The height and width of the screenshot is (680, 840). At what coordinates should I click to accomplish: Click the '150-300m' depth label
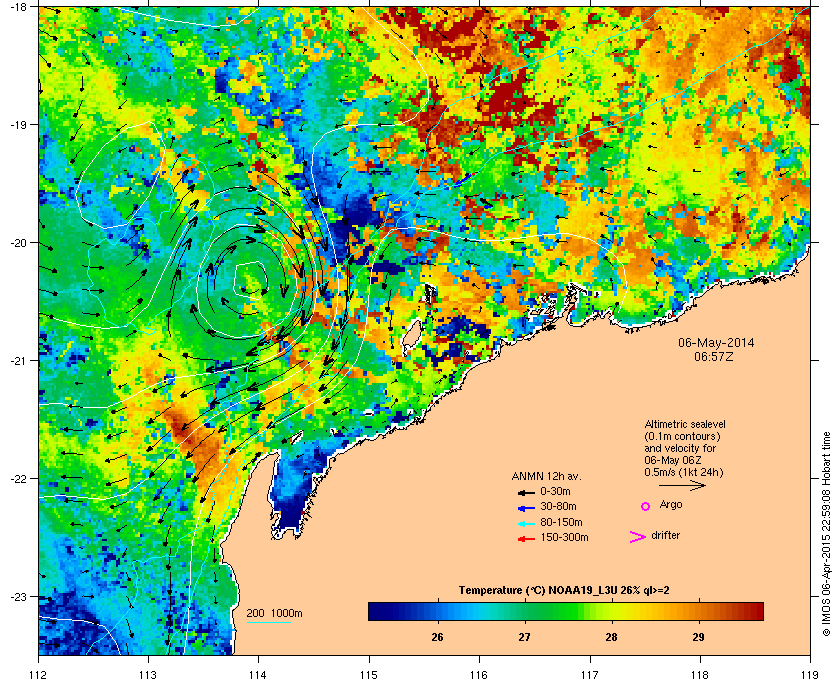[564, 537]
